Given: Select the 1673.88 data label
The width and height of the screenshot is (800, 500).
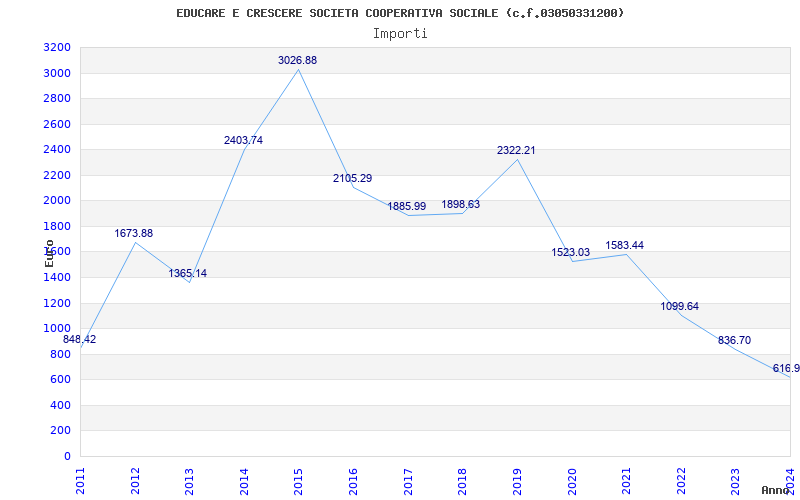Looking at the screenshot, I should (134, 233).
